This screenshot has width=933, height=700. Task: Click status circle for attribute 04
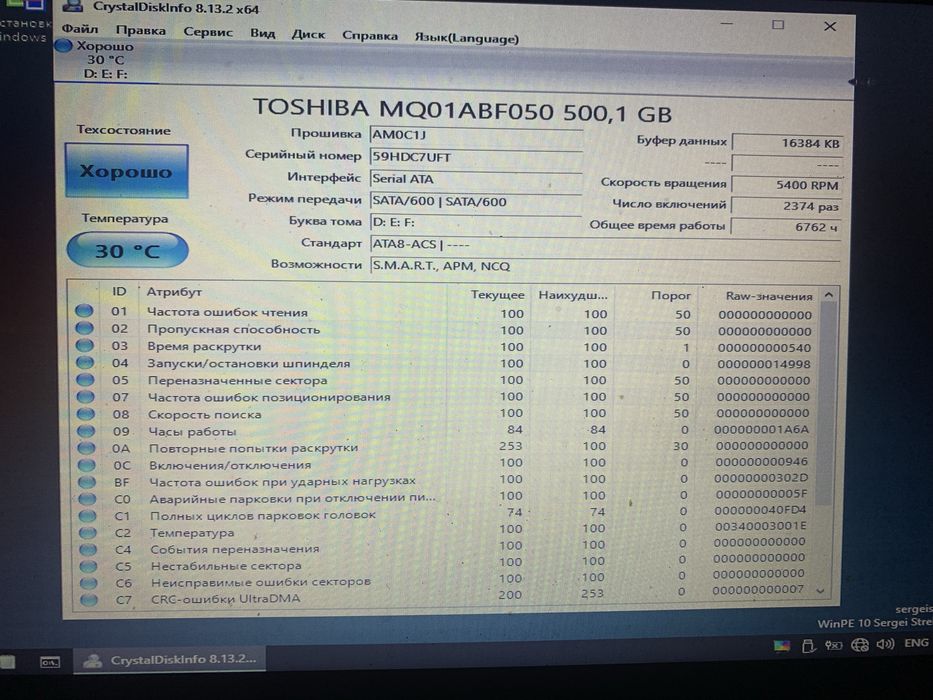[x=85, y=362]
